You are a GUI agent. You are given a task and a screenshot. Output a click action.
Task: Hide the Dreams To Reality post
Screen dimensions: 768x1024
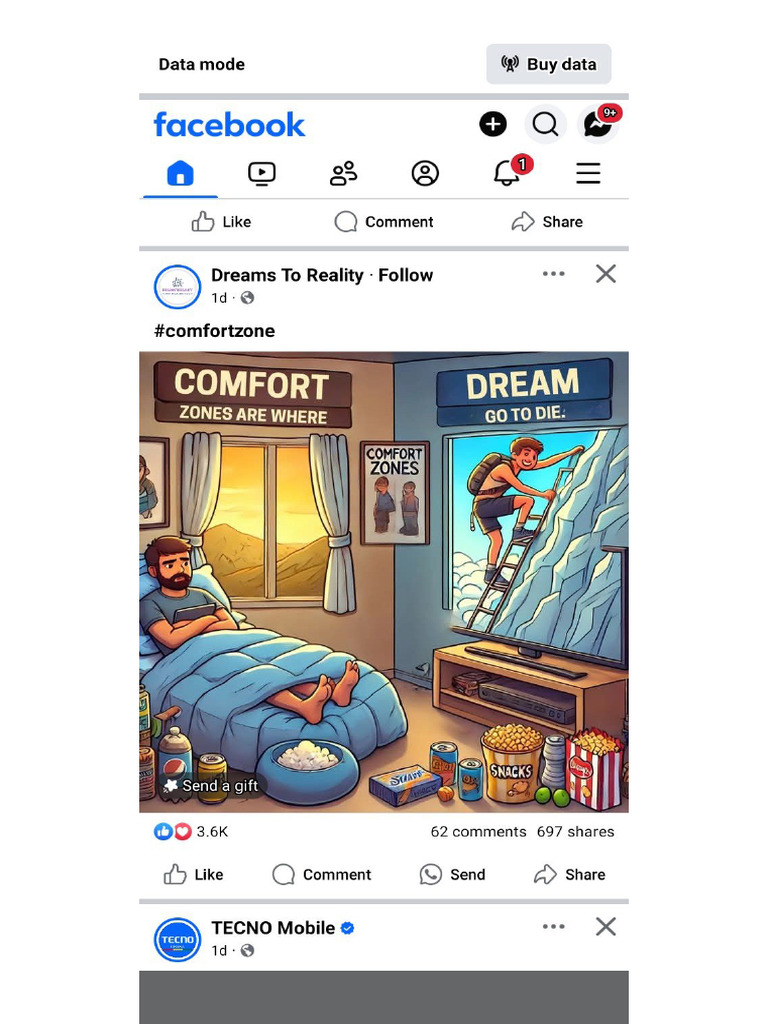coord(606,274)
